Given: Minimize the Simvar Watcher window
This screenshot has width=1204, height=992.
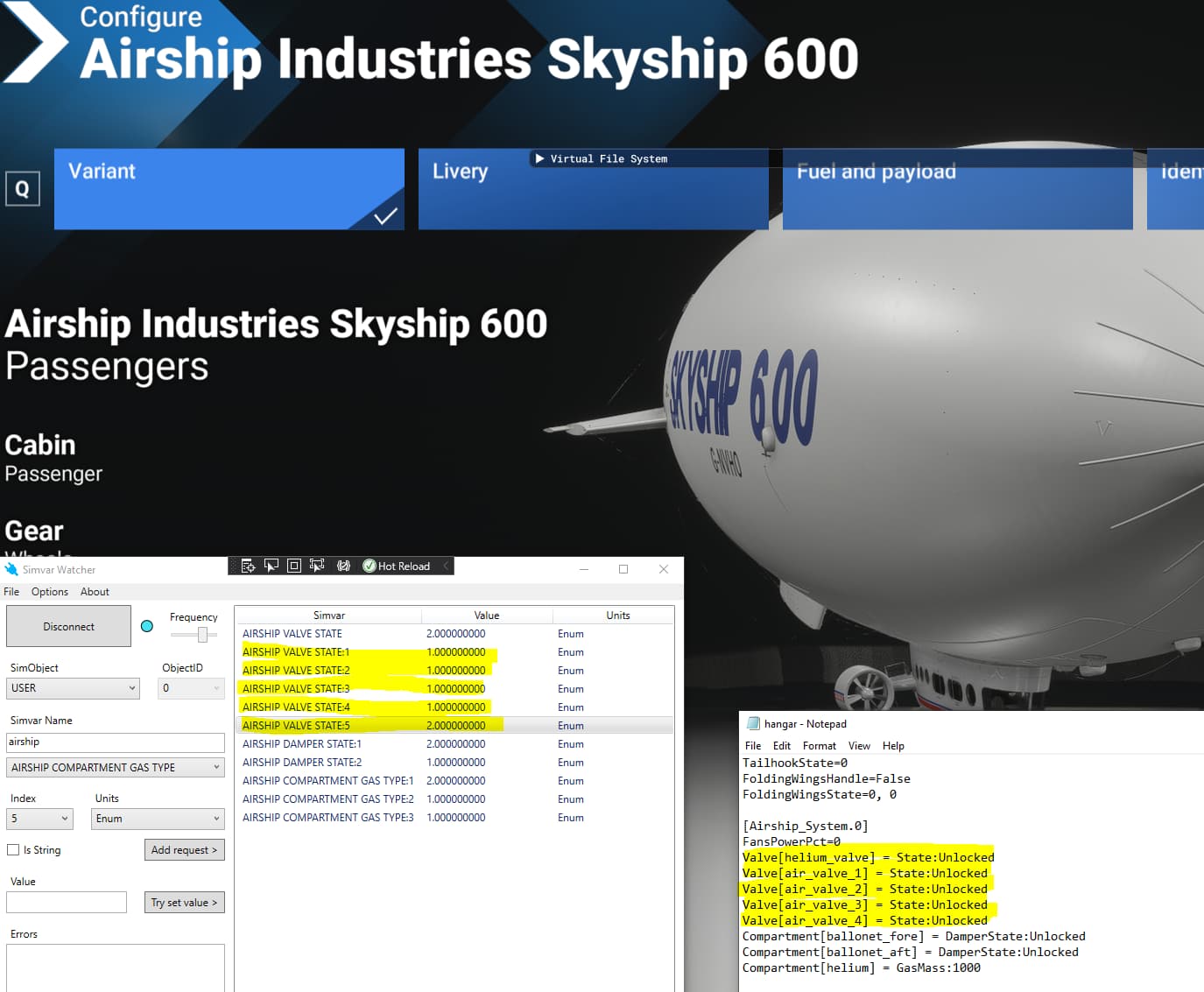Looking at the screenshot, I should tap(584, 569).
